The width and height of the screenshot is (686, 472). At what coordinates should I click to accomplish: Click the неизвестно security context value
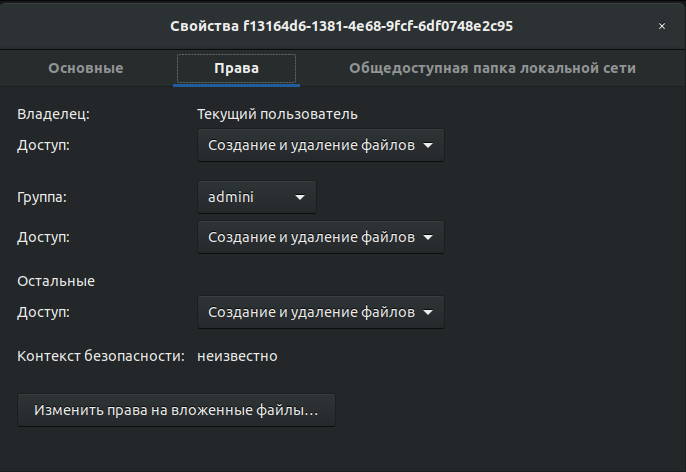pos(237,355)
